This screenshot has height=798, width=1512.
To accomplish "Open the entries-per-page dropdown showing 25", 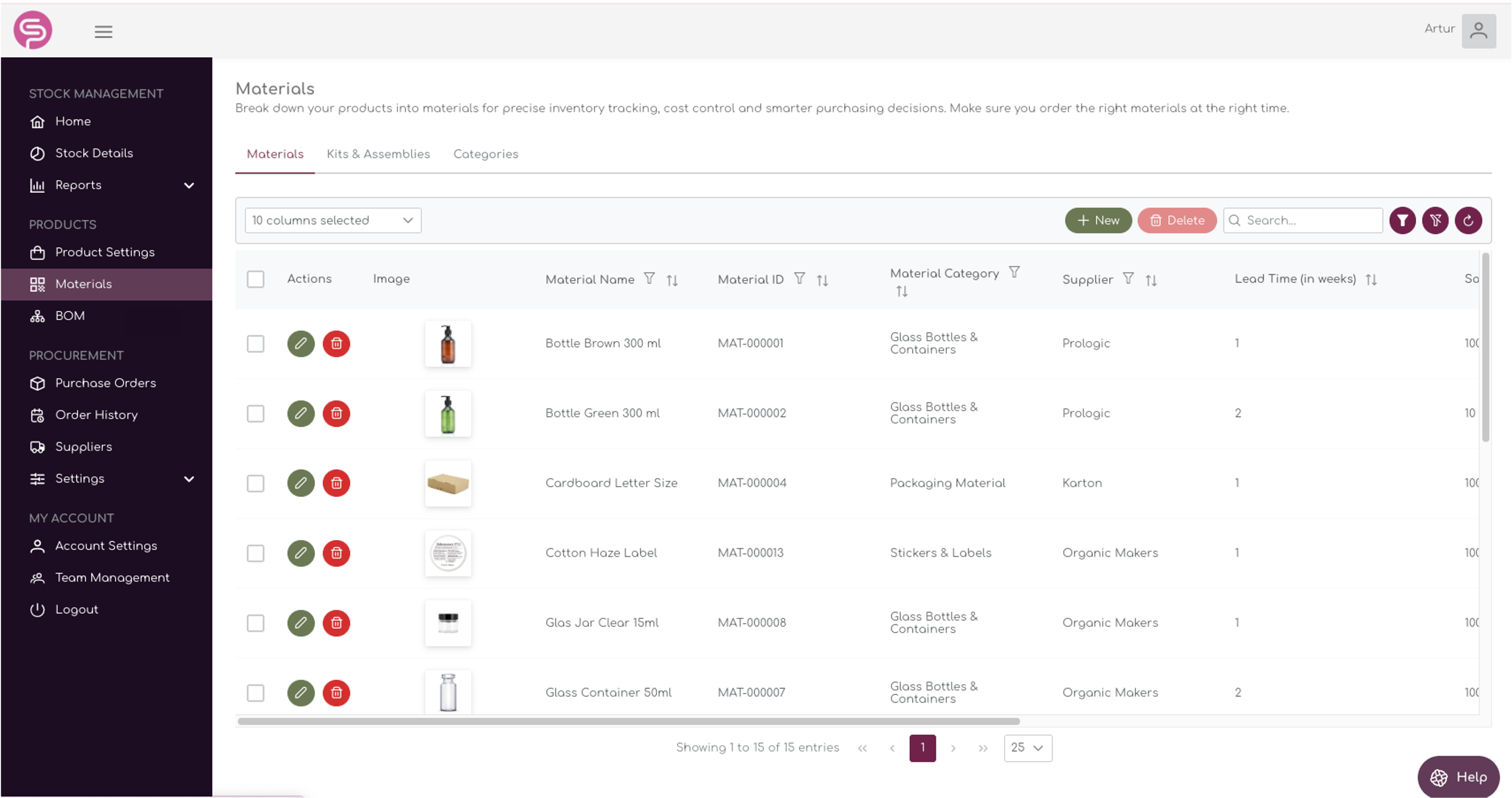I will point(1027,748).
